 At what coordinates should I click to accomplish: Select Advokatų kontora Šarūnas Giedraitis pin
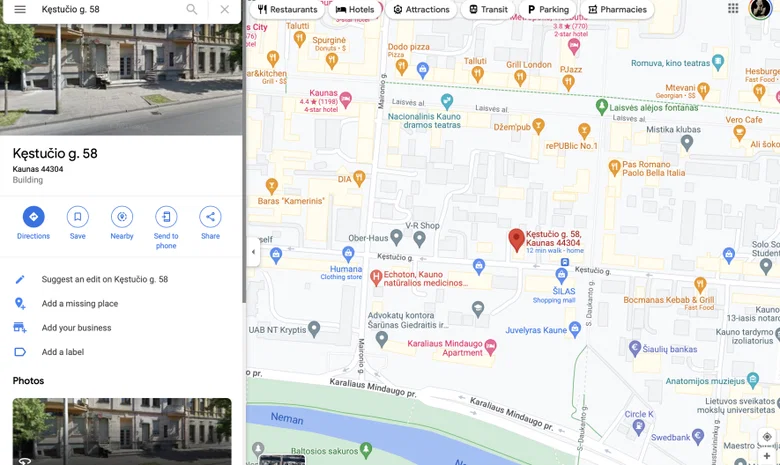click(382, 339)
